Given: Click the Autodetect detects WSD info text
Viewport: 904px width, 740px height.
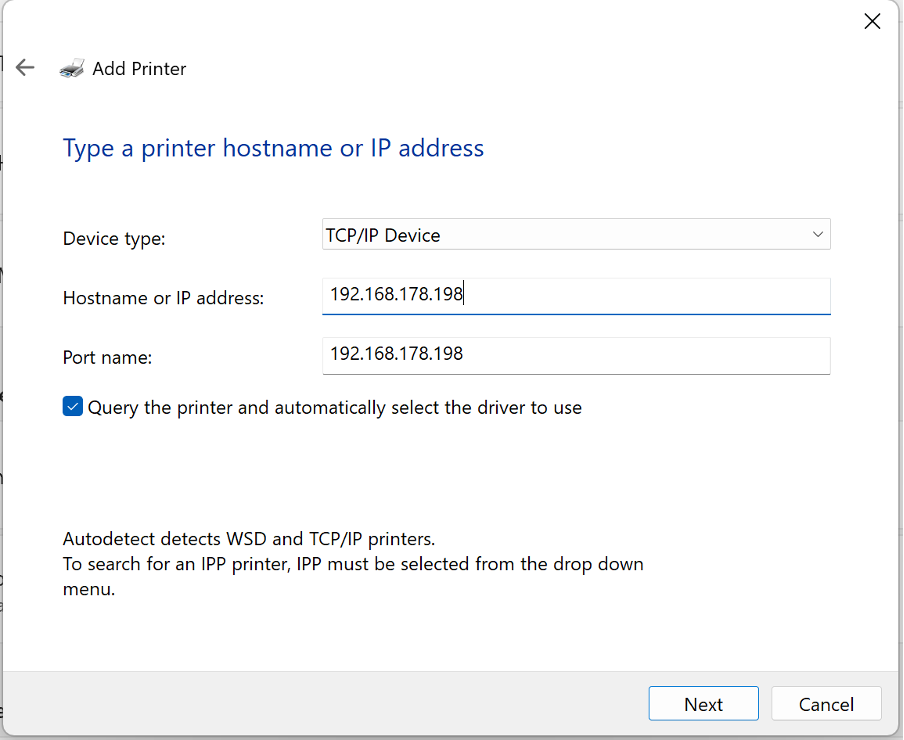Looking at the screenshot, I should point(248,539).
